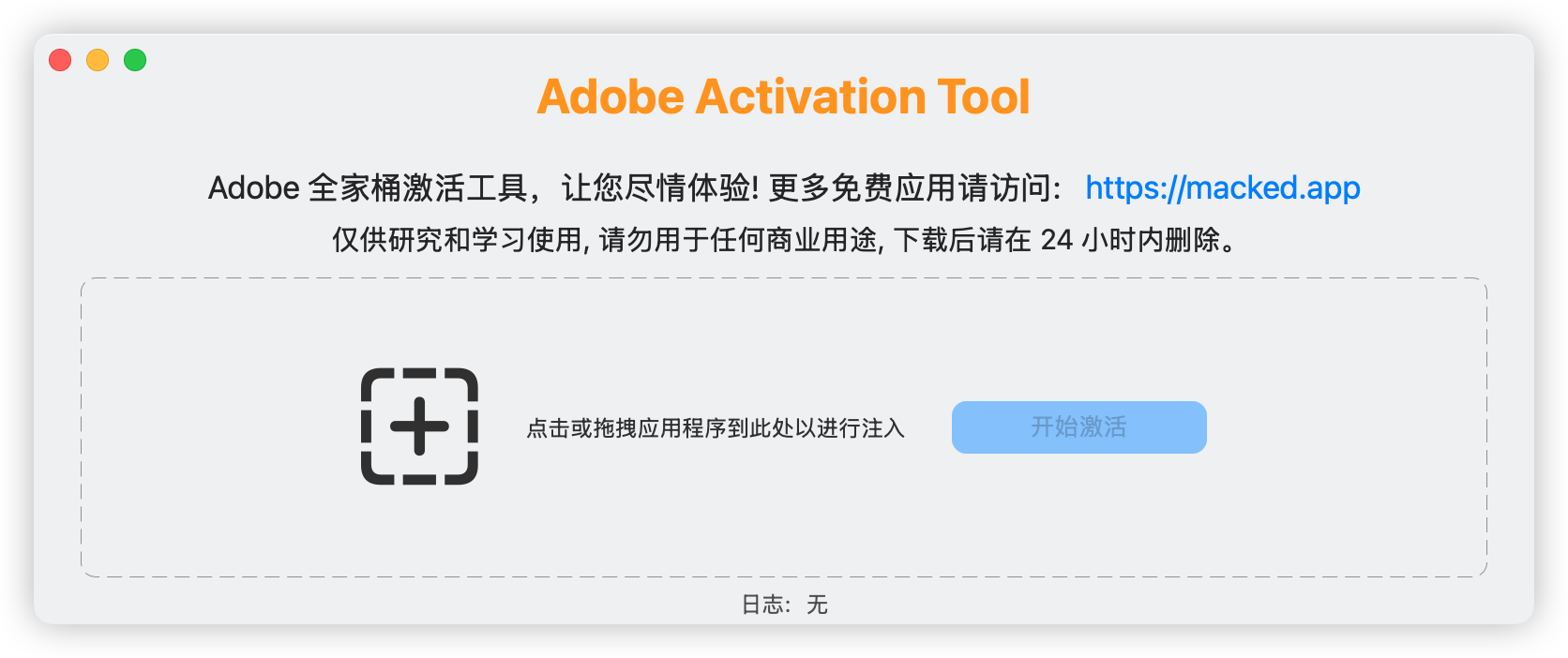
Task: Click the log status value 无
Action: [817, 605]
